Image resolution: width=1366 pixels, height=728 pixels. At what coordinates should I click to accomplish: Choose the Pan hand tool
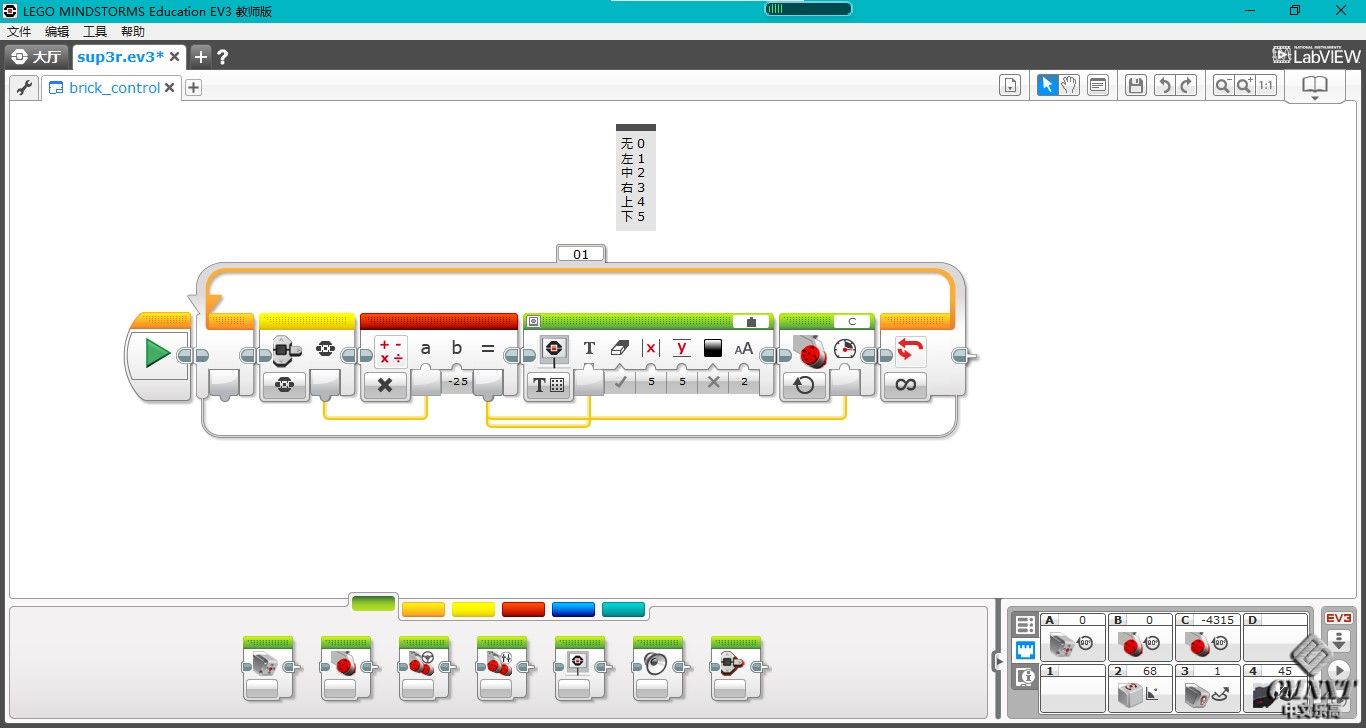pyautogui.click(x=1069, y=86)
